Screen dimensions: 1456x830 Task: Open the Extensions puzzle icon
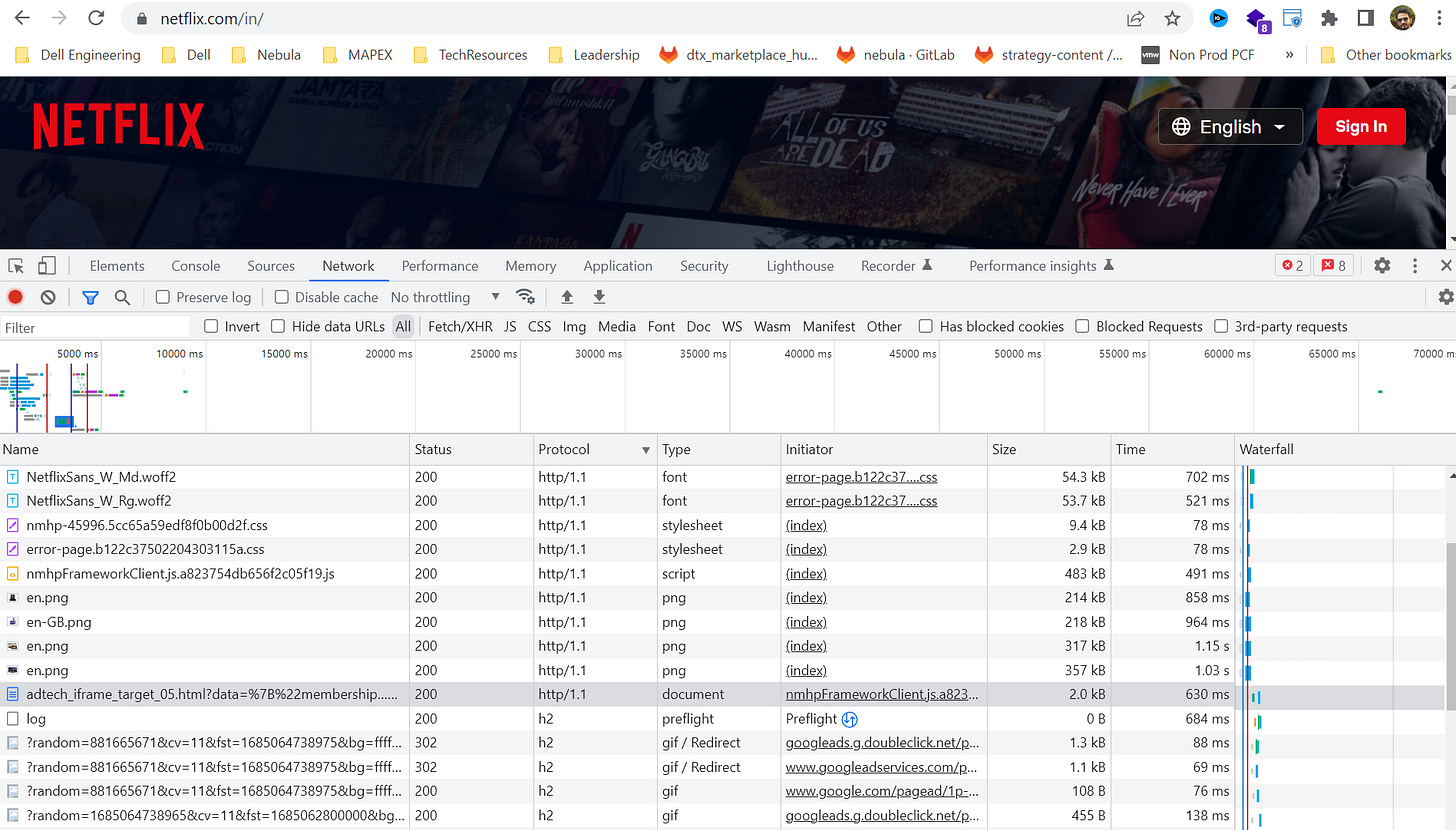click(x=1329, y=18)
